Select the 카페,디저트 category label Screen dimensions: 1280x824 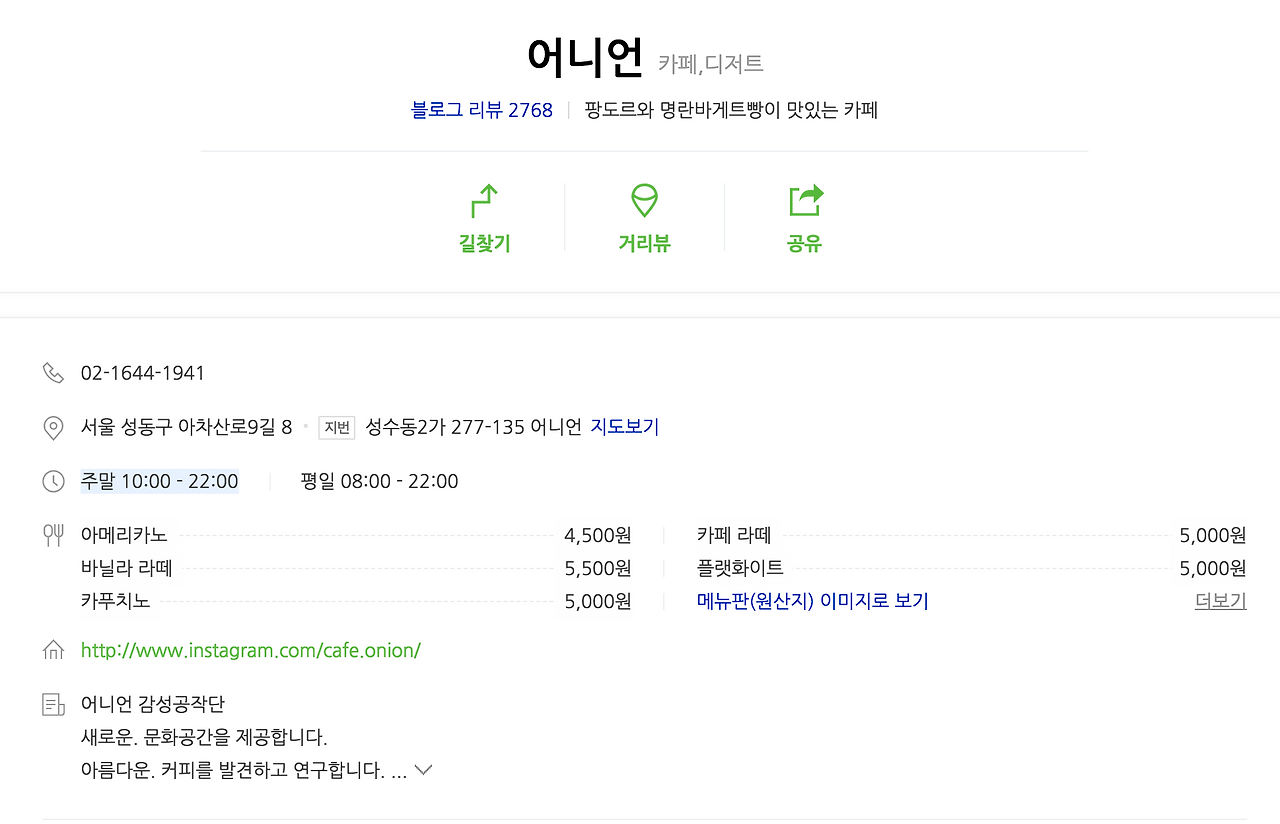click(x=711, y=63)
